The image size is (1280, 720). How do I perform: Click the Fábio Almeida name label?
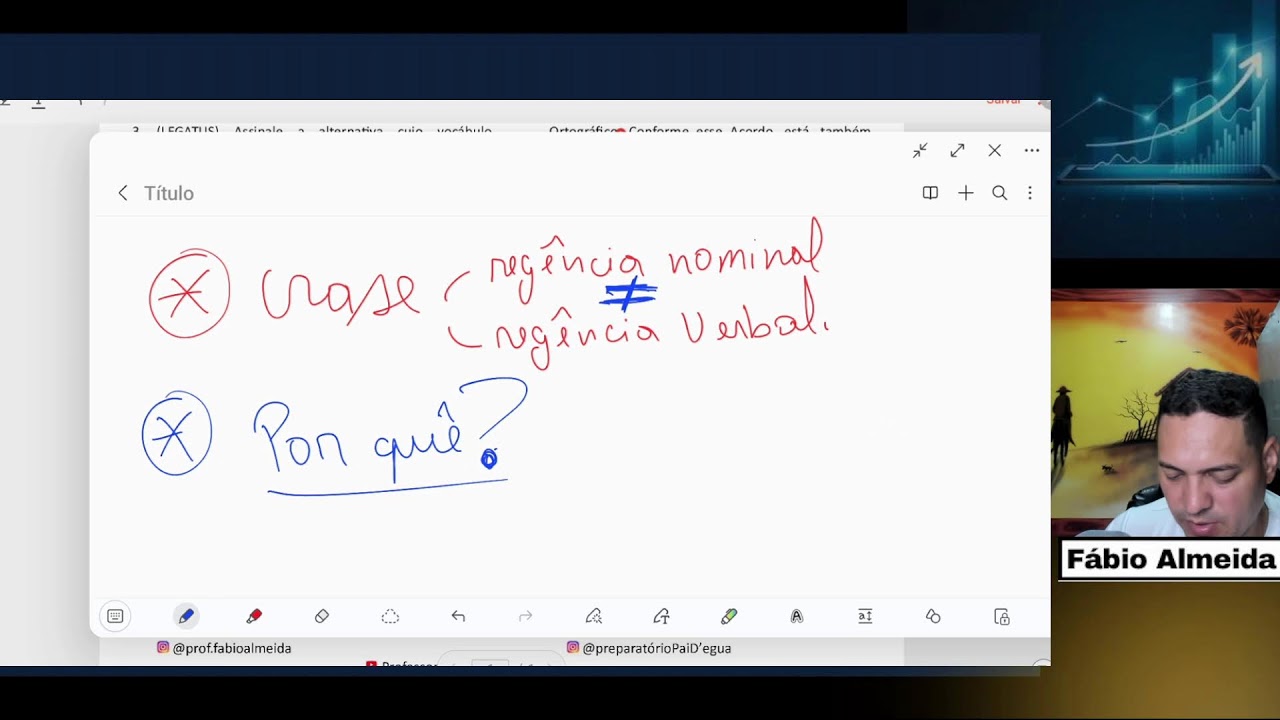(1170, 559)
